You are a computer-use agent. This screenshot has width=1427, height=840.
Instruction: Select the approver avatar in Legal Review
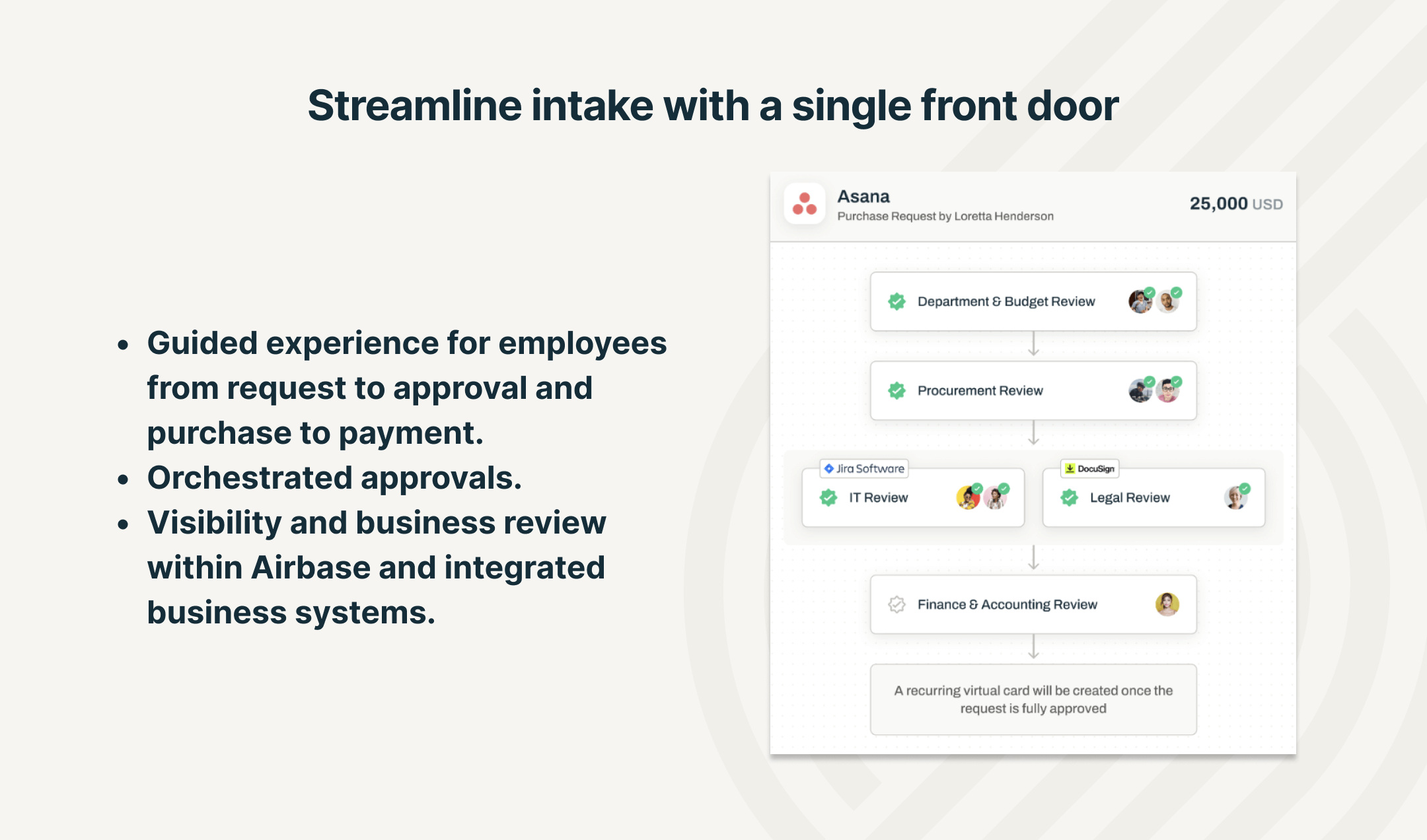[x=1236, y=497]
